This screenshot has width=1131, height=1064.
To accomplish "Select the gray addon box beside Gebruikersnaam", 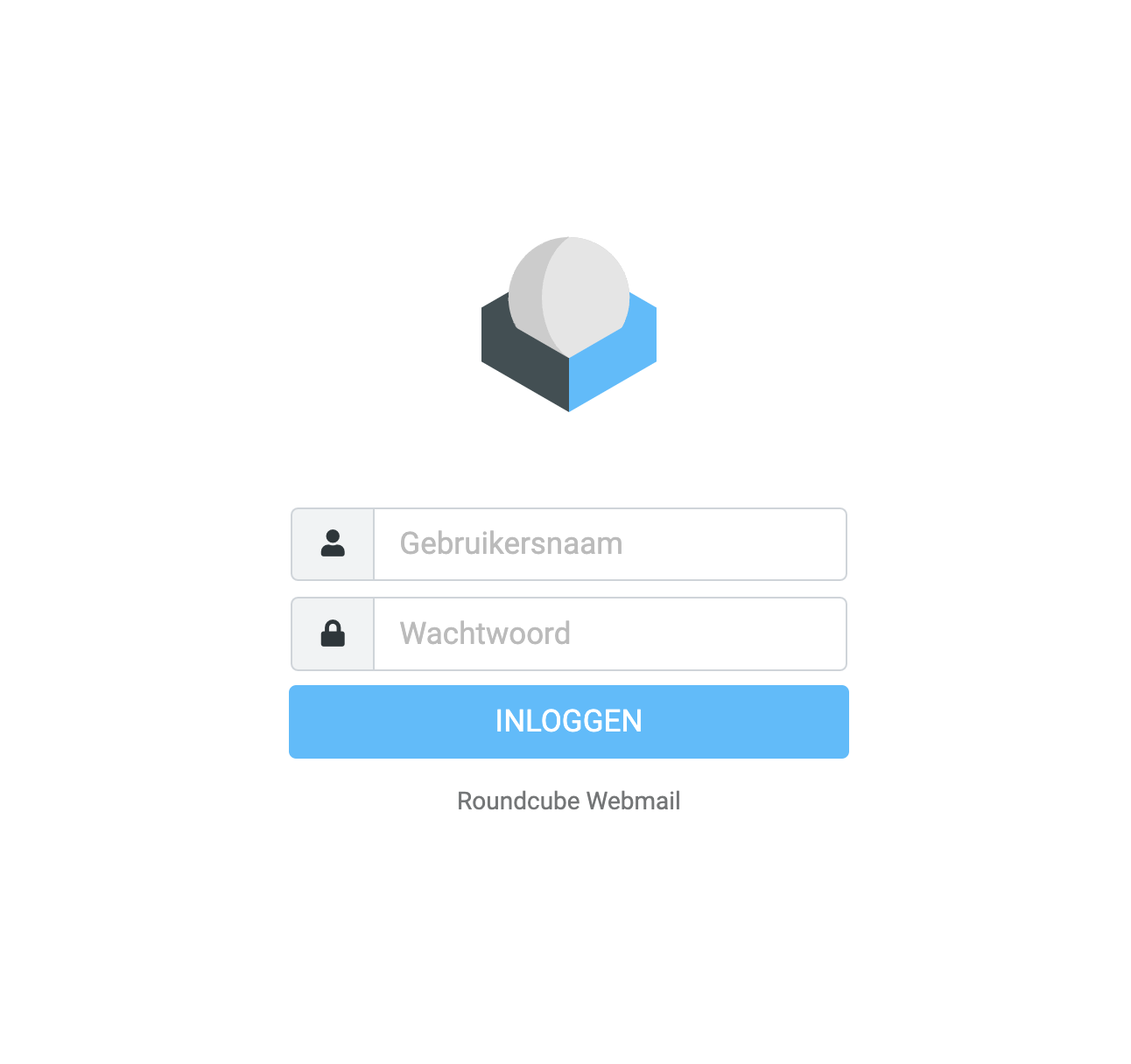I will pyautogui.click(x=333, y=544).
